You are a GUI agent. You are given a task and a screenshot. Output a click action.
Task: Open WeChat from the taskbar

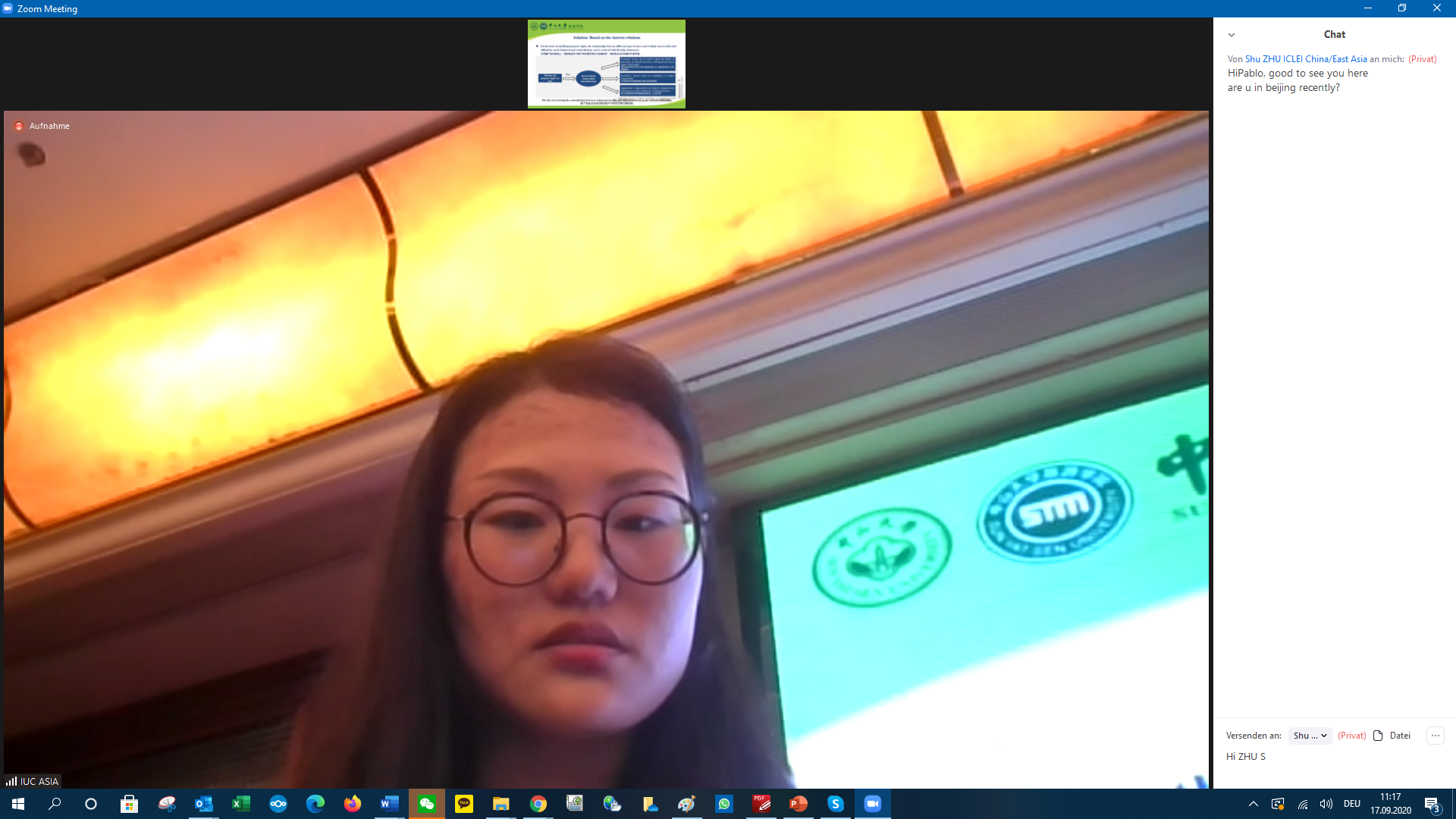point(427,804)
